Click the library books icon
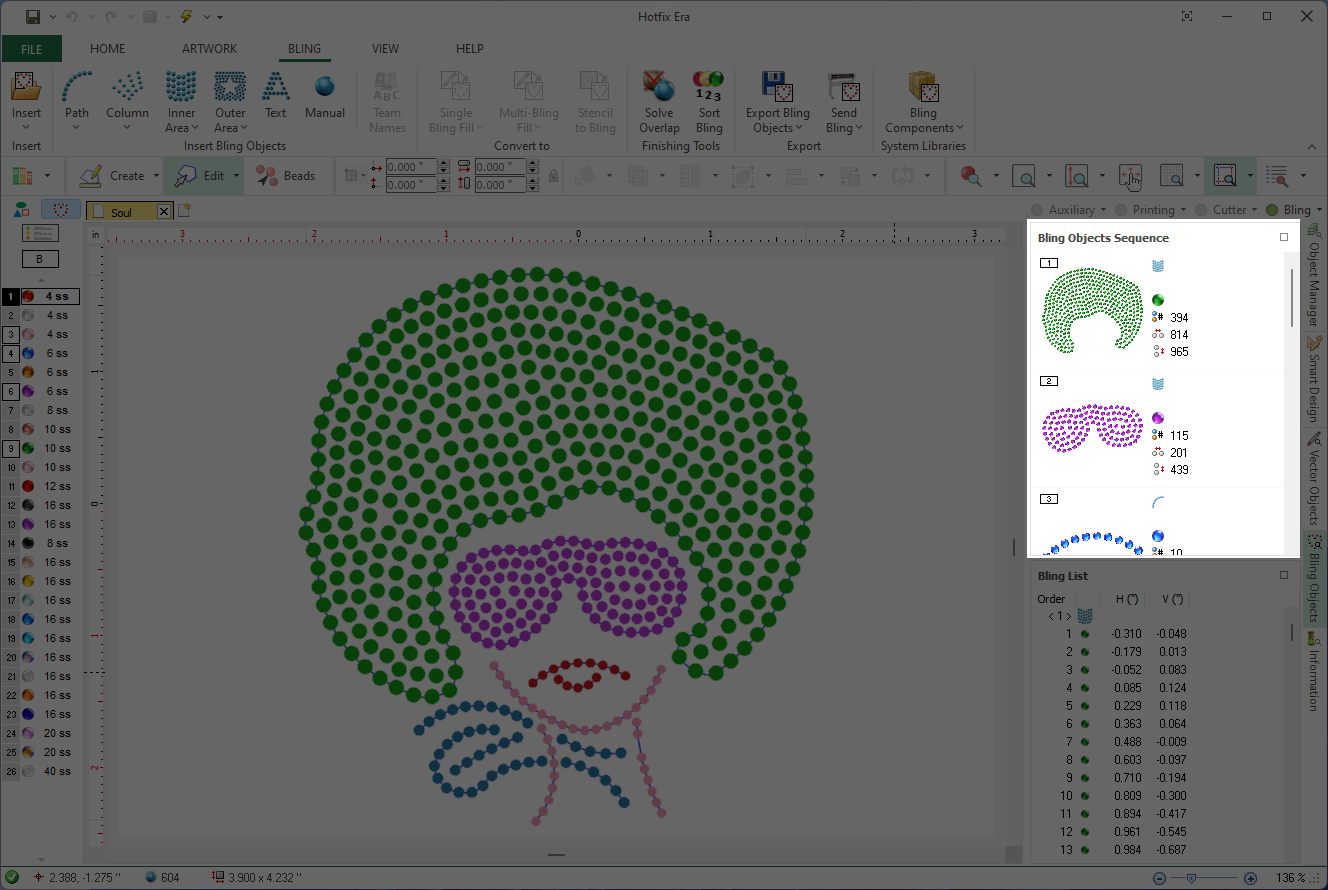This screenshot has height=890, width=1328. (22, 176)
